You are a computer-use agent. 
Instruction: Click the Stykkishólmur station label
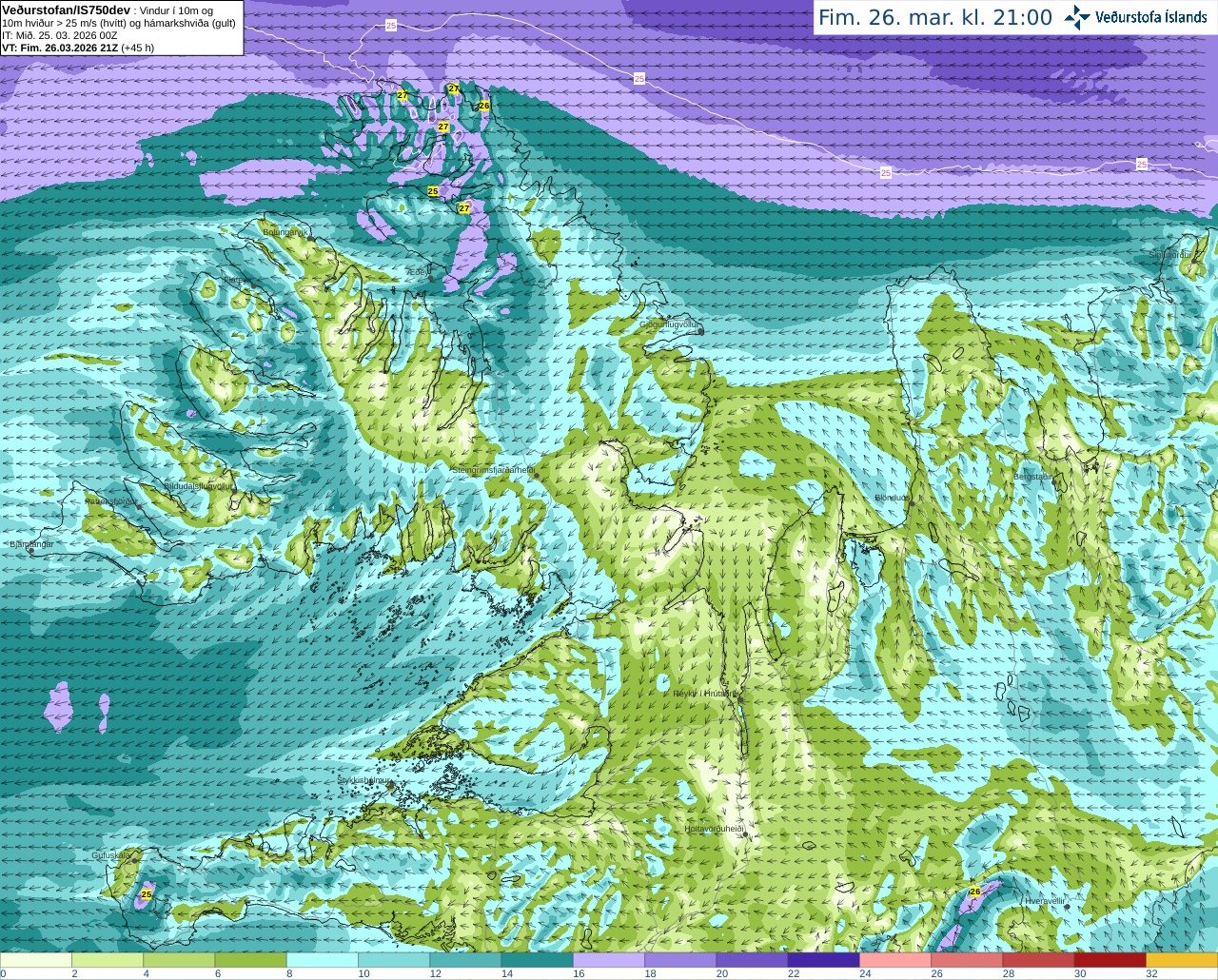coord(363,780)
